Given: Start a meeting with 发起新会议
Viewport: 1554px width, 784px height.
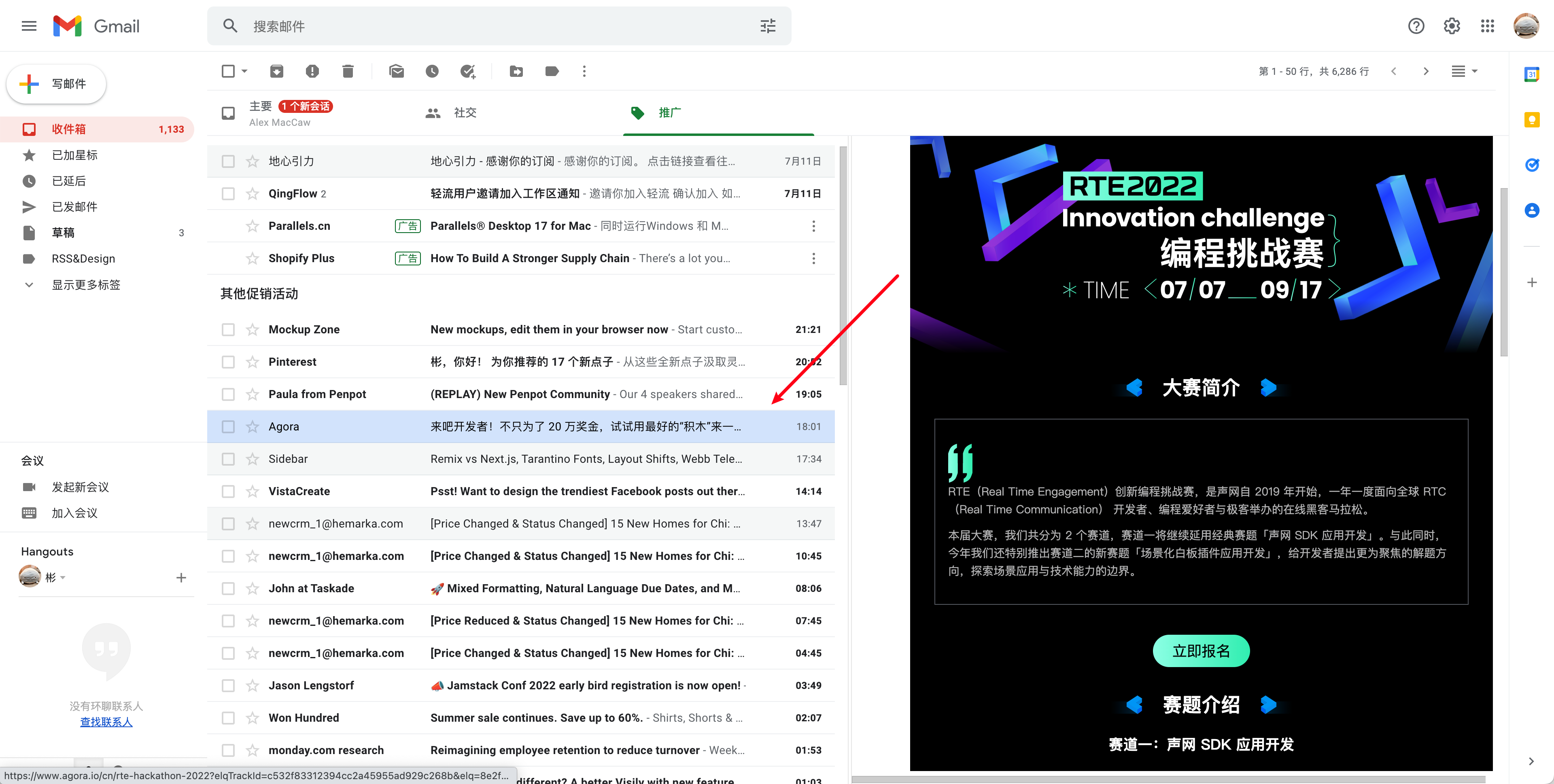Looking at the screenshot, I should pyautogui.click(x=80, y=487).
